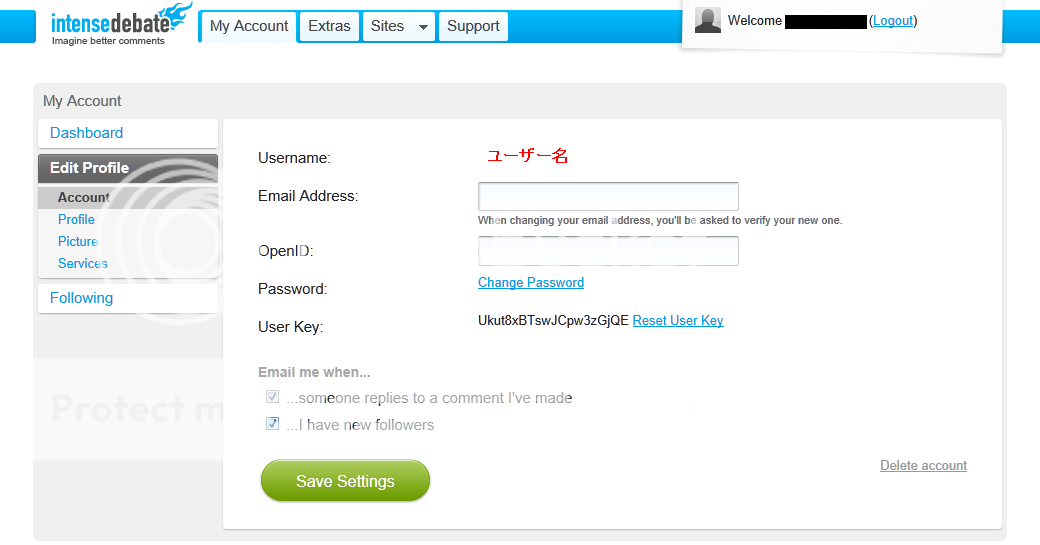Click the Change Password link
1040x545 pixels.
point(531,282)
